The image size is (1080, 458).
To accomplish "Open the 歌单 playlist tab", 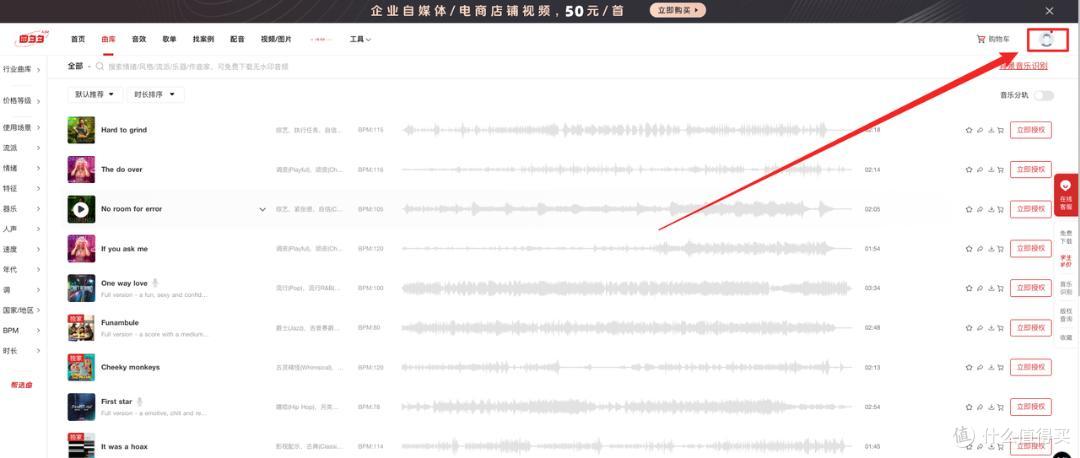I will pyautogui.click(x=169, y=39).
